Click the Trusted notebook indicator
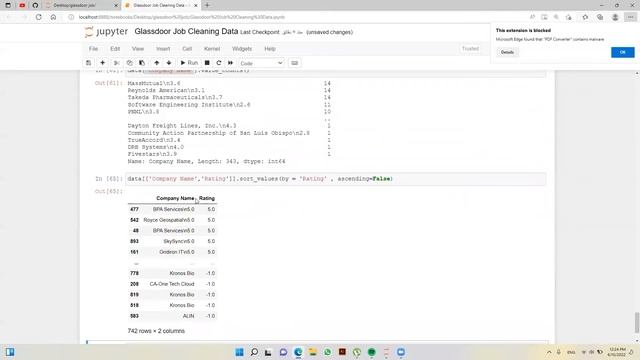 click(x=470, y=49)
